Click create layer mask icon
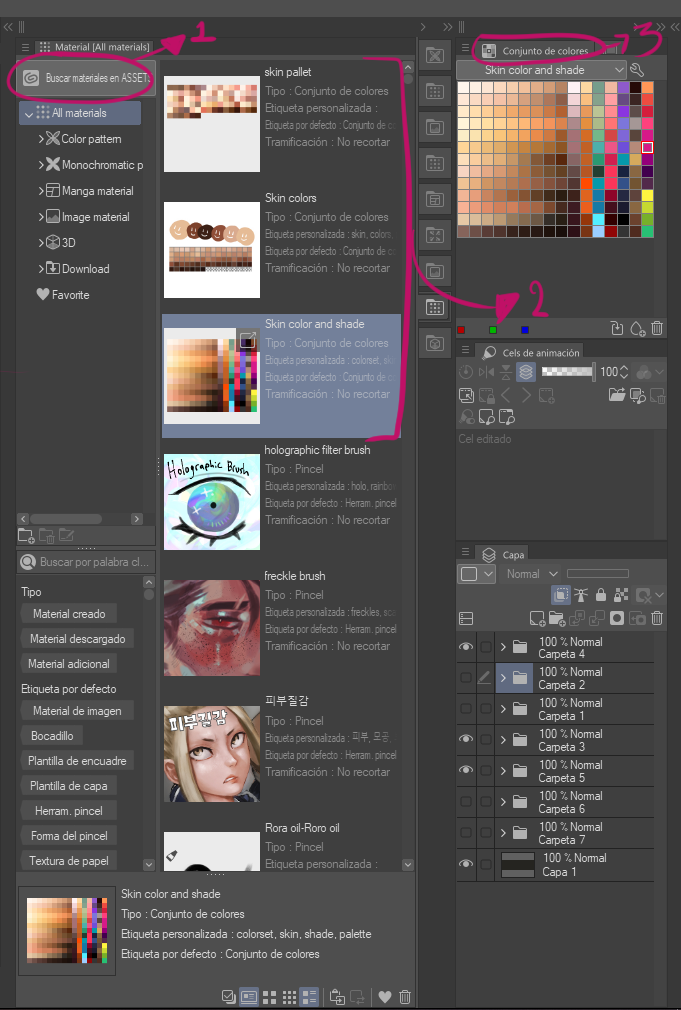The width and height of the screenshot is (681, 1010). point(617,618)
